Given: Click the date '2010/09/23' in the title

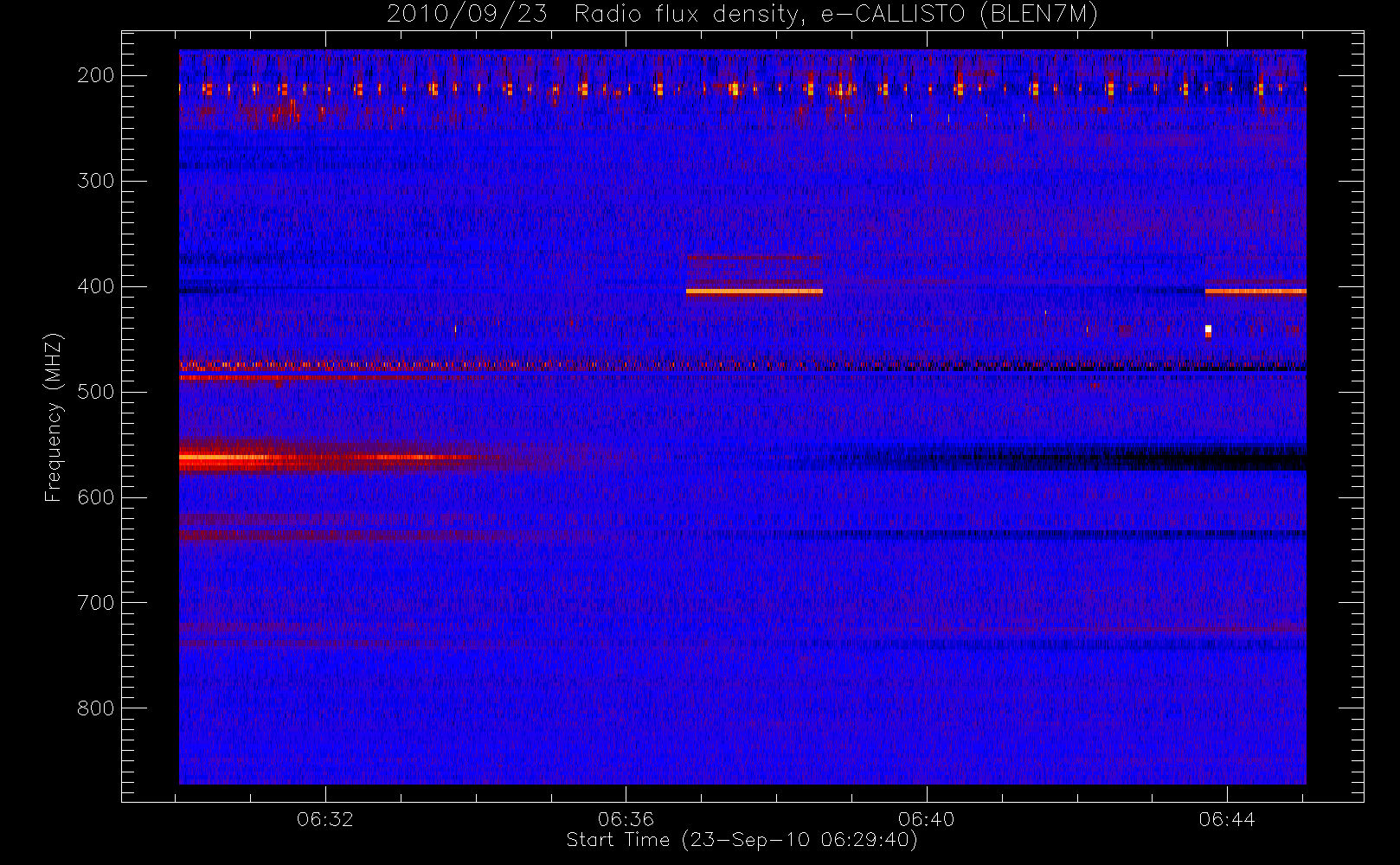Looking at the screenshot, I should [466, 15].
